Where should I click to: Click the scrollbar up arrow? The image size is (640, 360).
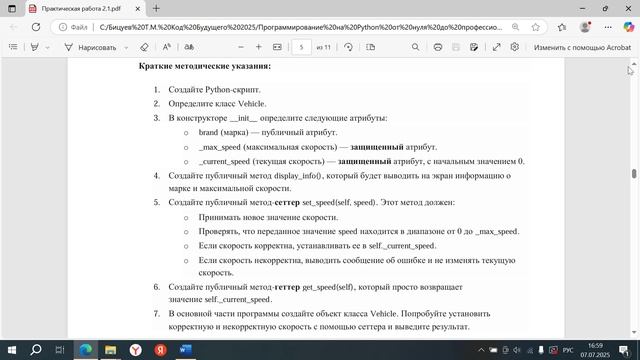tap(634, 63)
